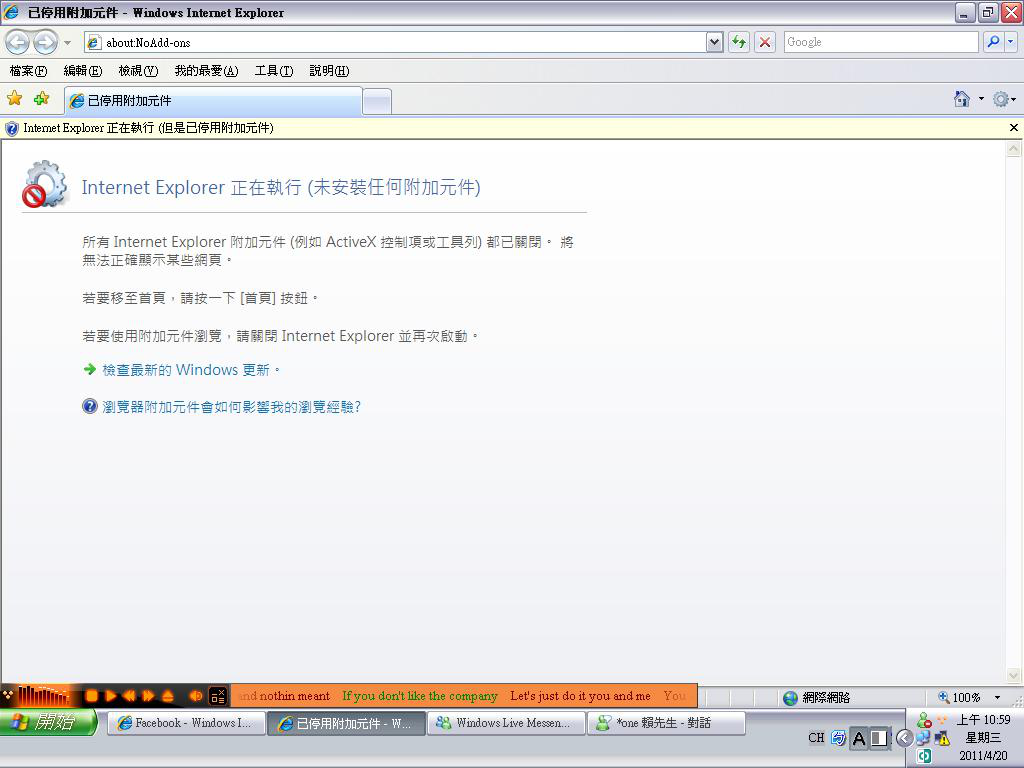Toggle the A alphanumeric input mode
Viewport: 1024px width, 768px height.
pos(859,739)
